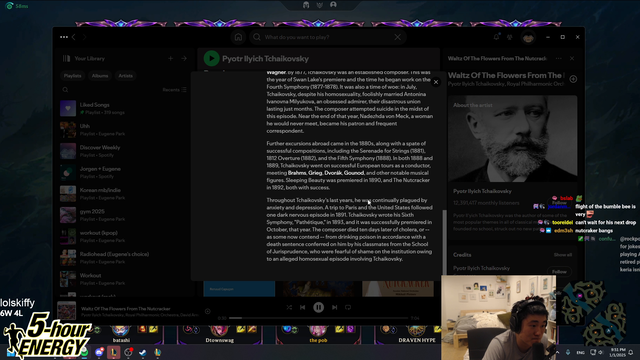Open League client icon in taskbar
Screen dimensions: 640x360
[x=113, y=352]
